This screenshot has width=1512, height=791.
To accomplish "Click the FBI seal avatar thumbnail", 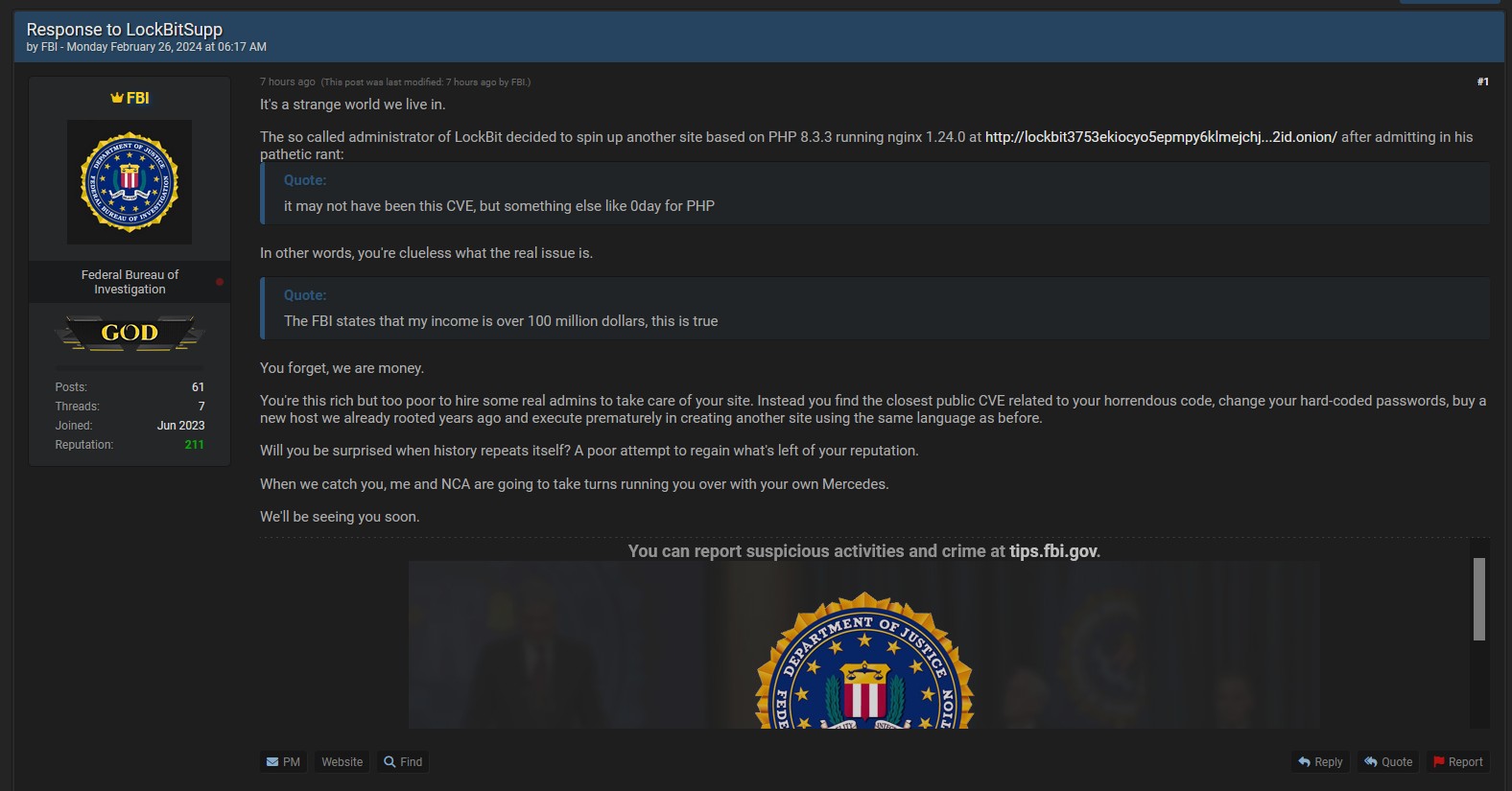I will [130, 182].
